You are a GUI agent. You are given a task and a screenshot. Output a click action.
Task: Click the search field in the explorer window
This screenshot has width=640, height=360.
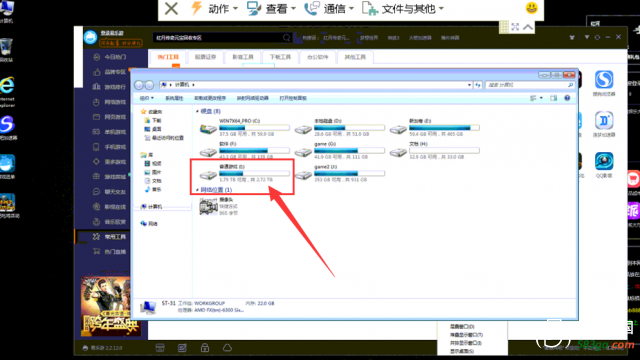click(x=530, y=85)
